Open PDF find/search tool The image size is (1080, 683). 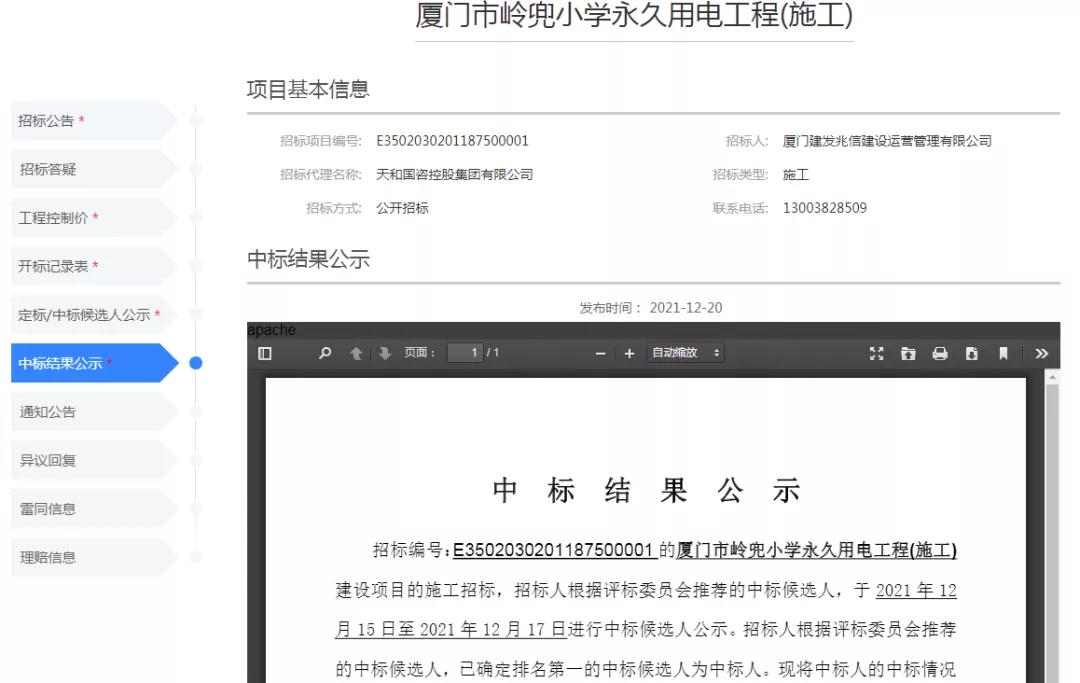pyautogui.click(x=325, y=353)
